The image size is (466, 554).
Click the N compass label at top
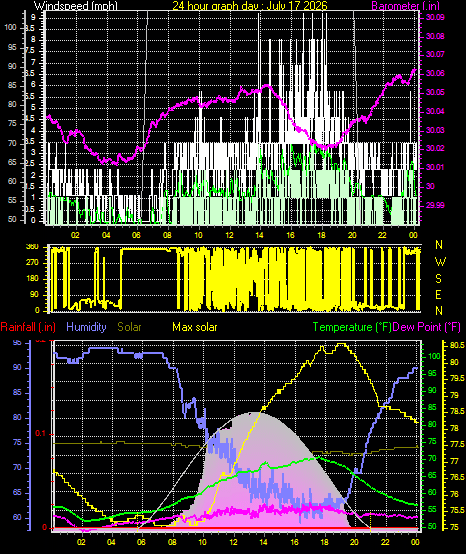439,244
